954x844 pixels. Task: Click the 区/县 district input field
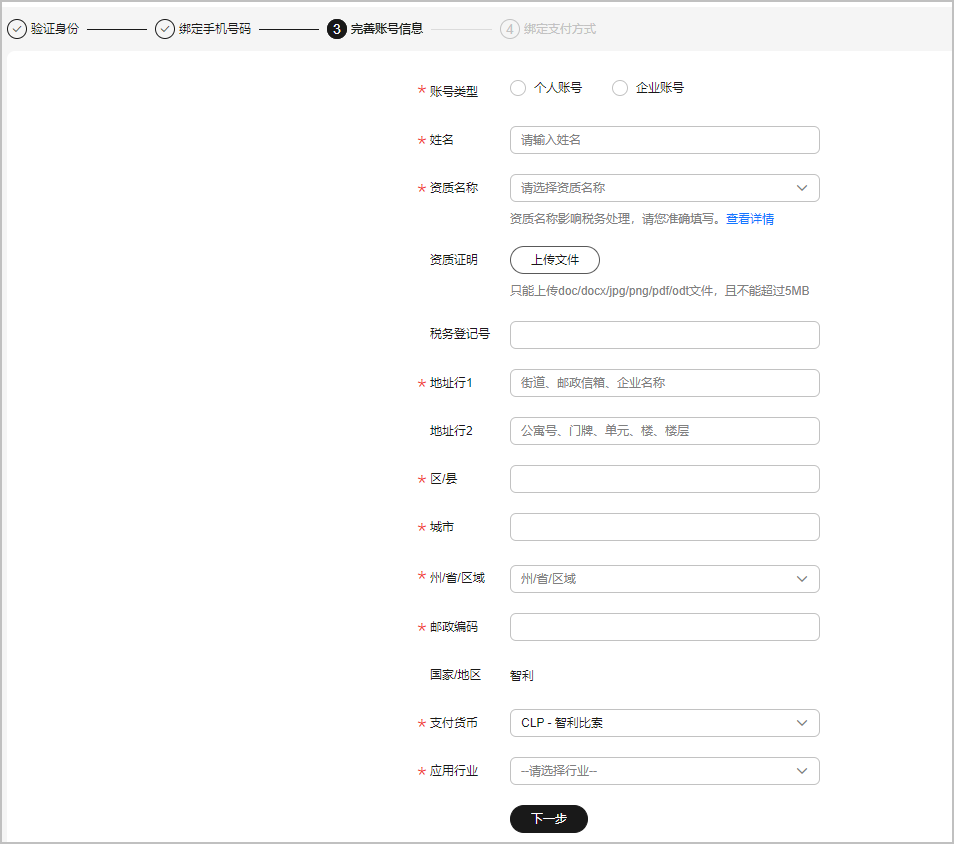pyautogui.click(x=664, y=479)
